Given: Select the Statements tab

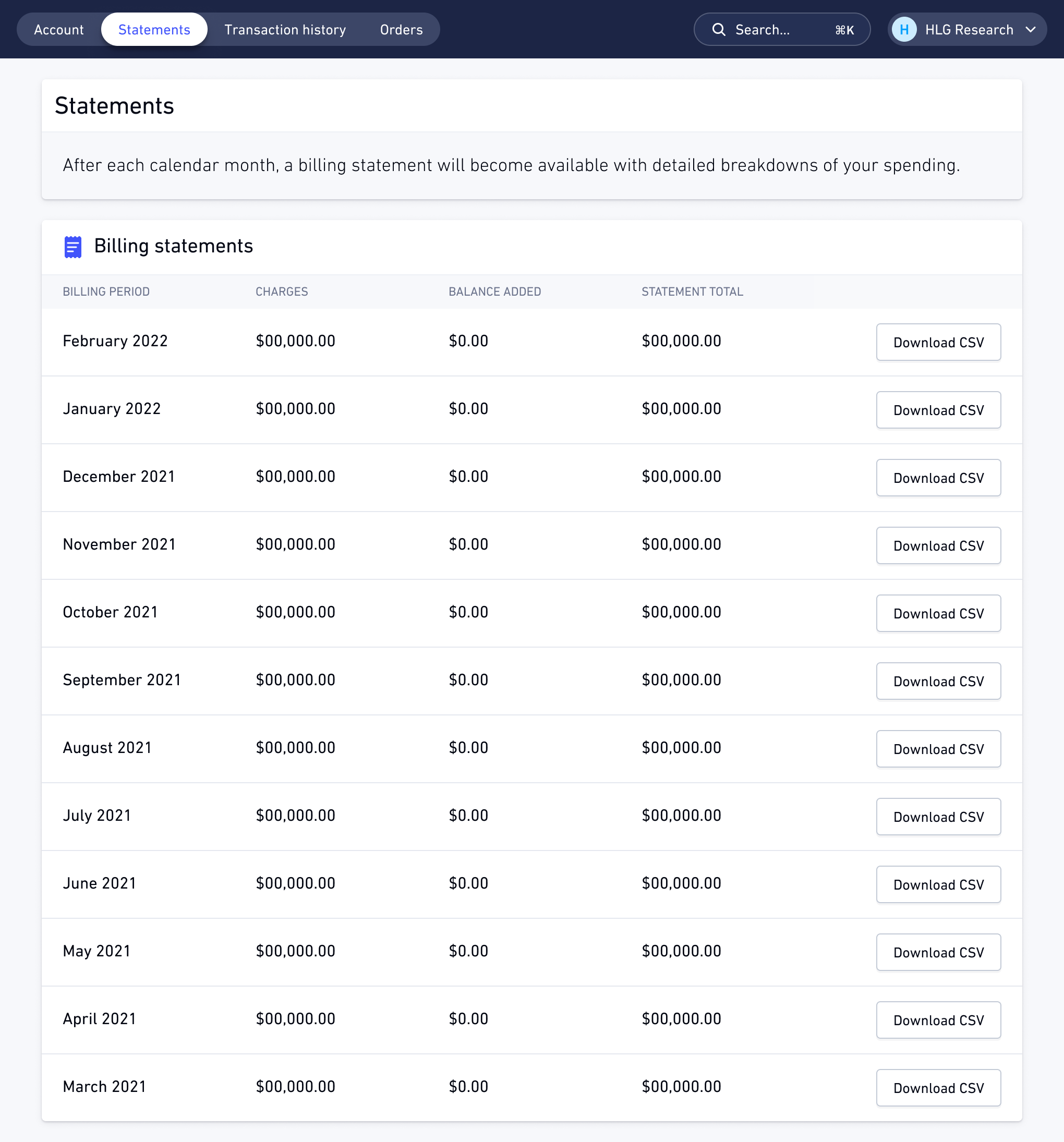Looking at the screenshot, I should click(154, 29).
